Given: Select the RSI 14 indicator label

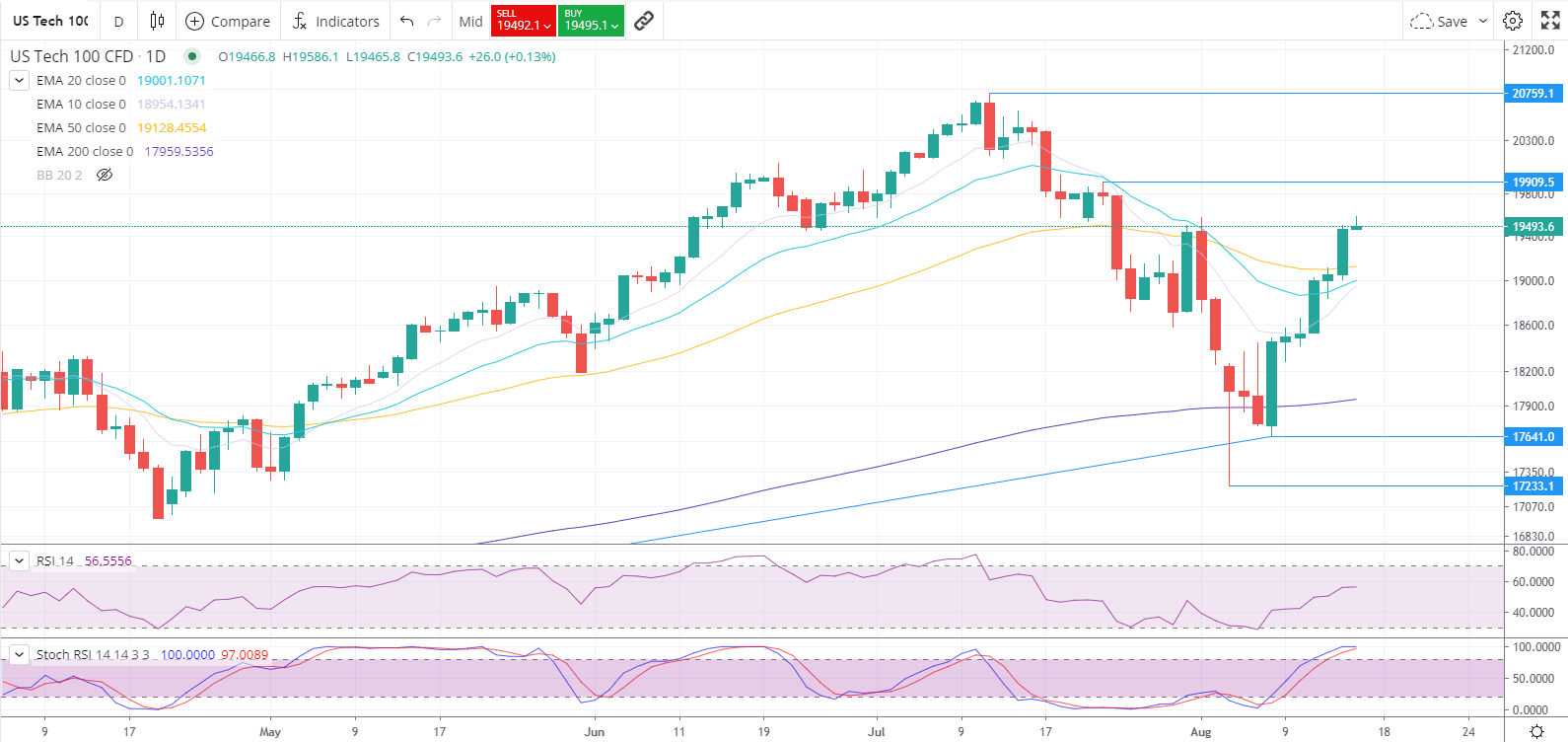Looking at the screenshot, I should 55,560.
